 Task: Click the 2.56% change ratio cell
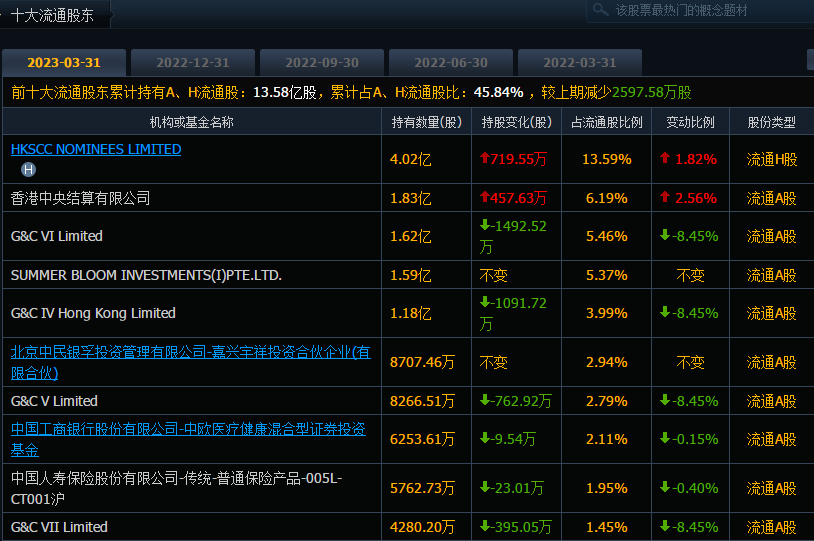coord(688,198)
